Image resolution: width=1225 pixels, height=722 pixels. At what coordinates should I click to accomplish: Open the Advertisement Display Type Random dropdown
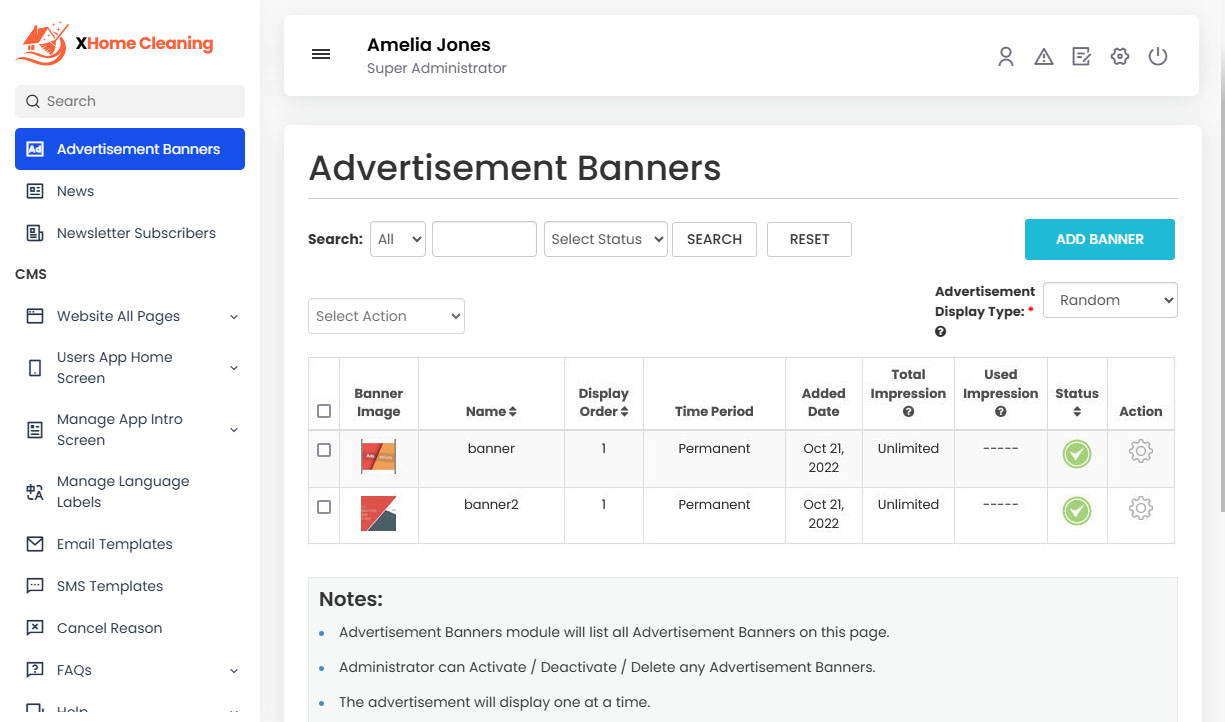(x=1110, y=300)
